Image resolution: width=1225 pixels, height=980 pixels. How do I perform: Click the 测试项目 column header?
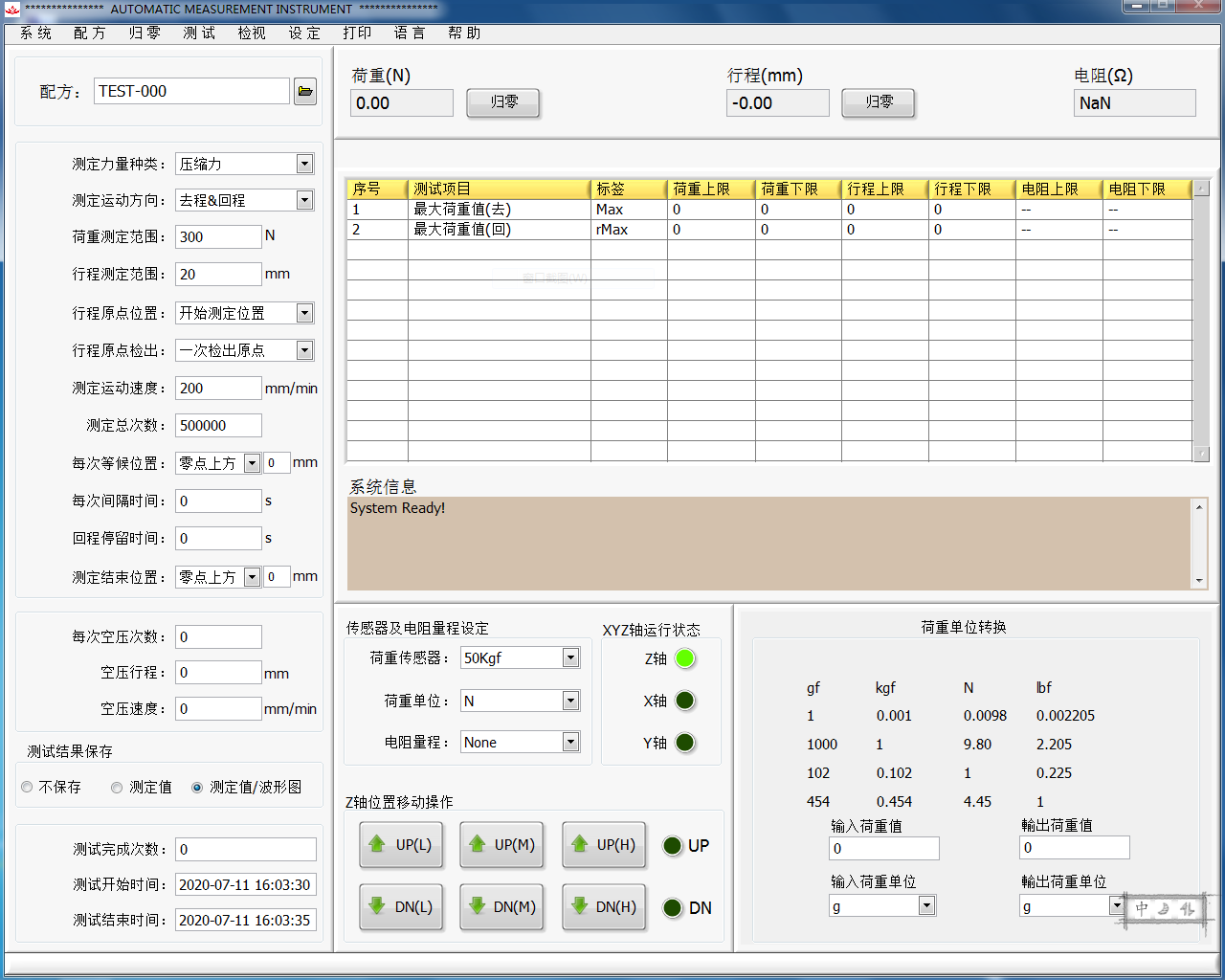tap(499, 189)
